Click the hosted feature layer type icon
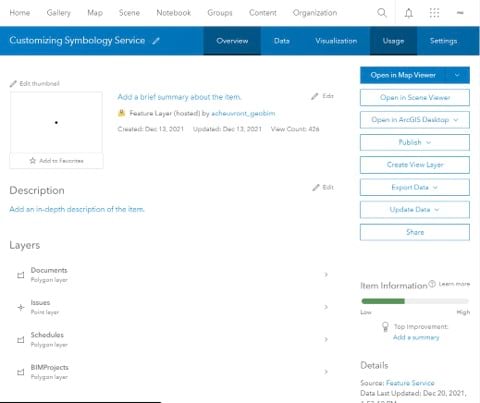Viewport: 480px width, 403px height. point(121,113)
